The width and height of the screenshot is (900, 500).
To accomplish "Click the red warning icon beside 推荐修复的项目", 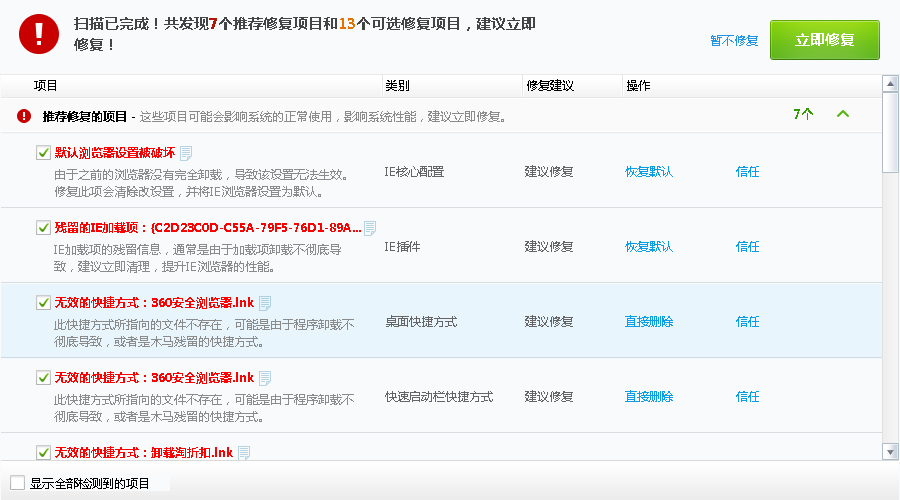I will [24, 116].
